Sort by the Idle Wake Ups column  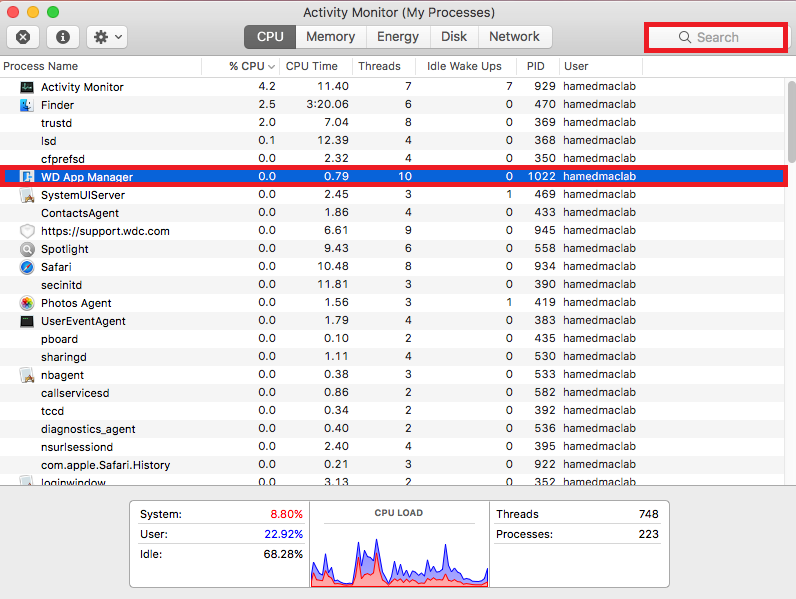pos(466,66)
